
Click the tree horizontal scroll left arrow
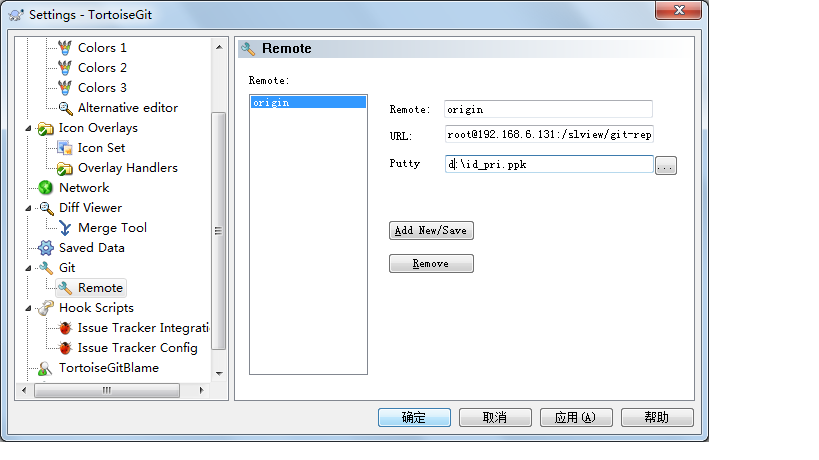tap(24, 391)
